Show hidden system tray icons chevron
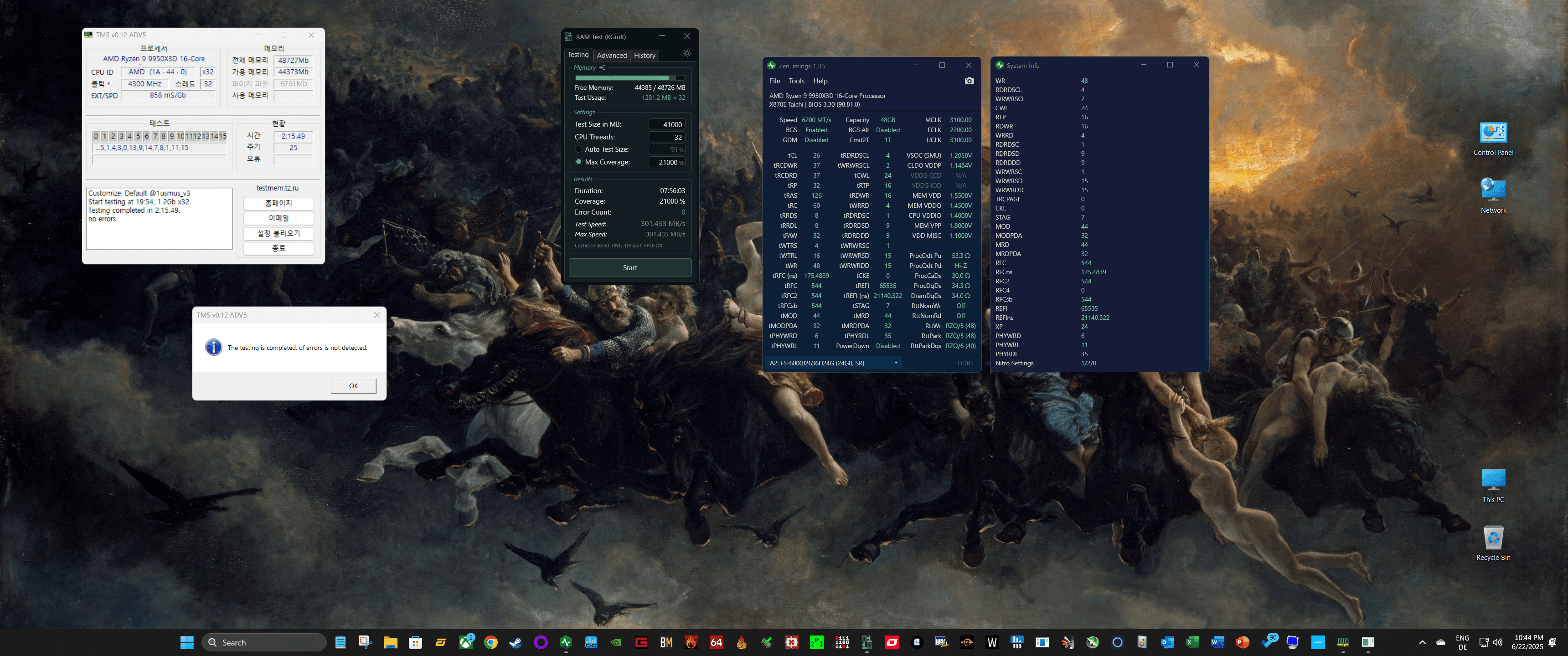This screenshot has width=1568, height=656. click(x=1422, y=643)
